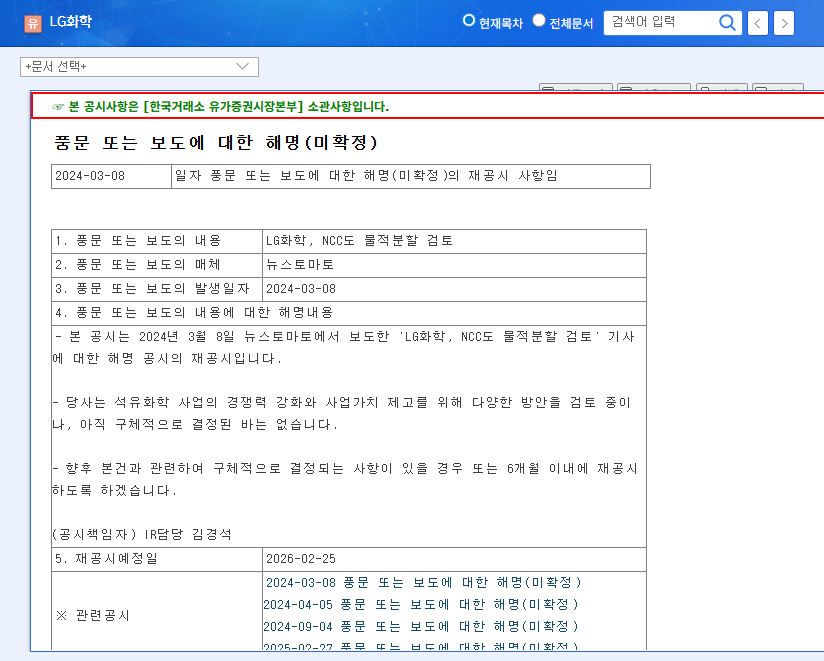
Task: Click the 뉴스토마토 media cell
Action: 454,265
